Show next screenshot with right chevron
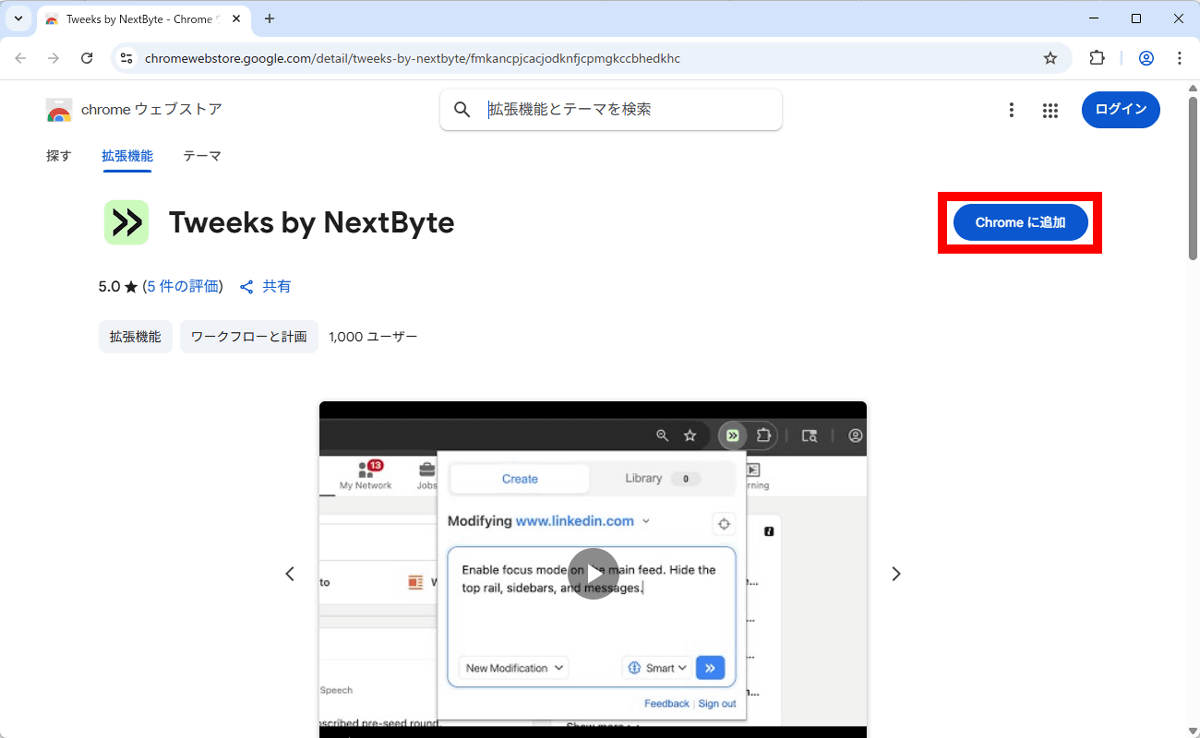Viewport: 1200px width, 738px height. point(896,574)
